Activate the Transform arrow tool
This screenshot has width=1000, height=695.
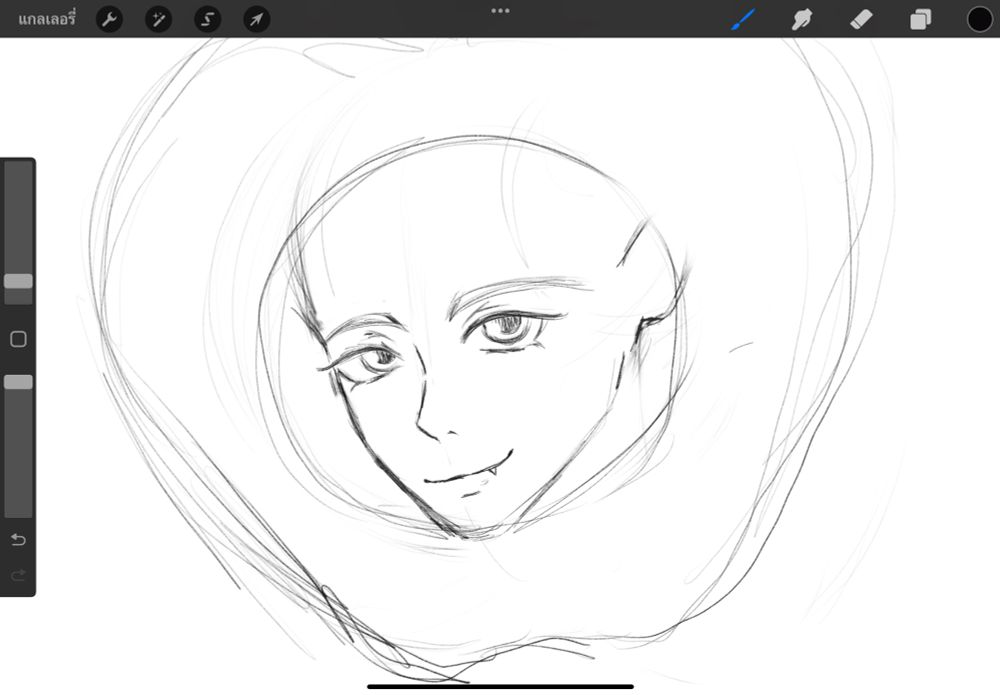click(x=256, y=19)
